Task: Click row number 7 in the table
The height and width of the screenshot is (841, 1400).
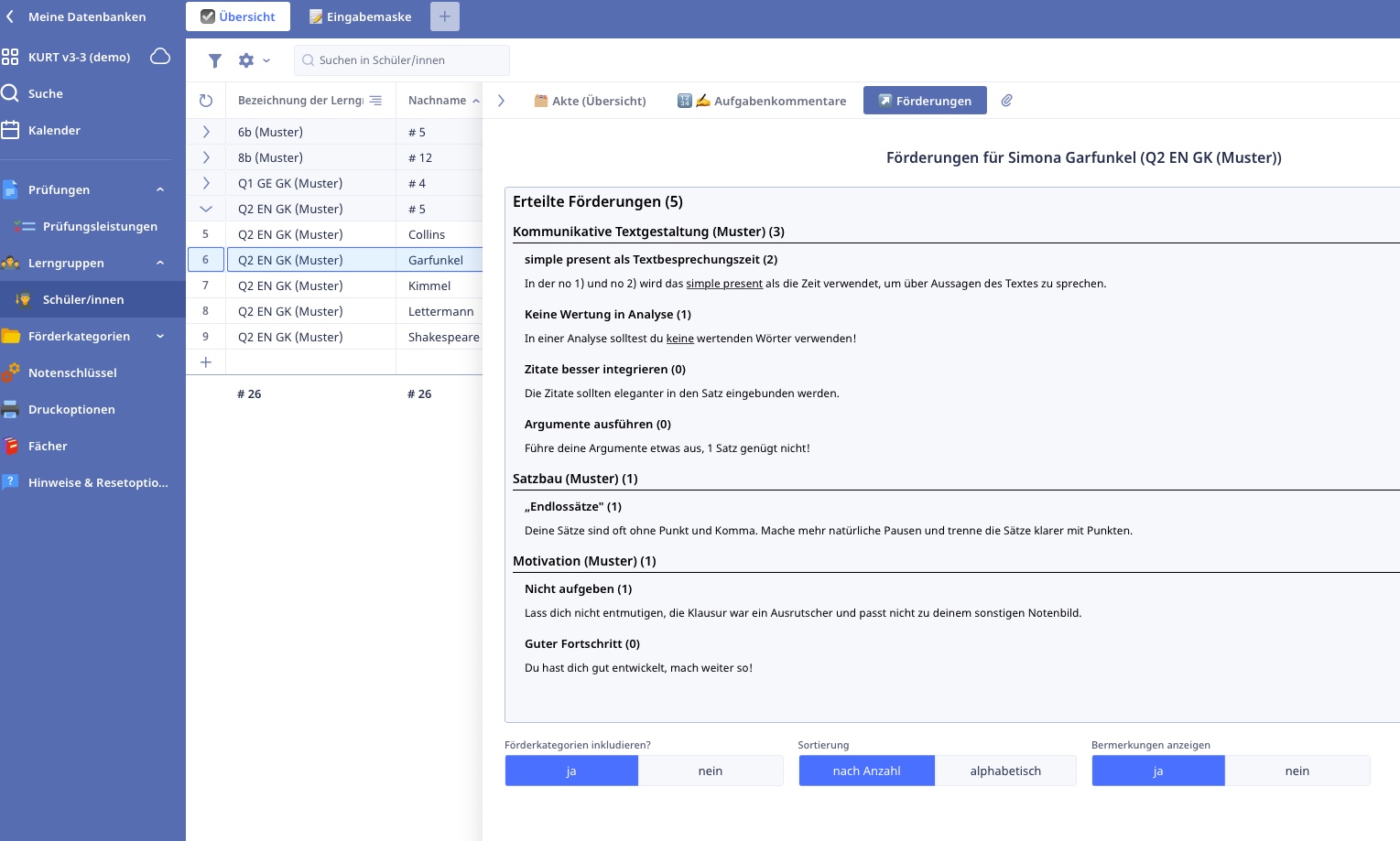Action: (205, 286)
